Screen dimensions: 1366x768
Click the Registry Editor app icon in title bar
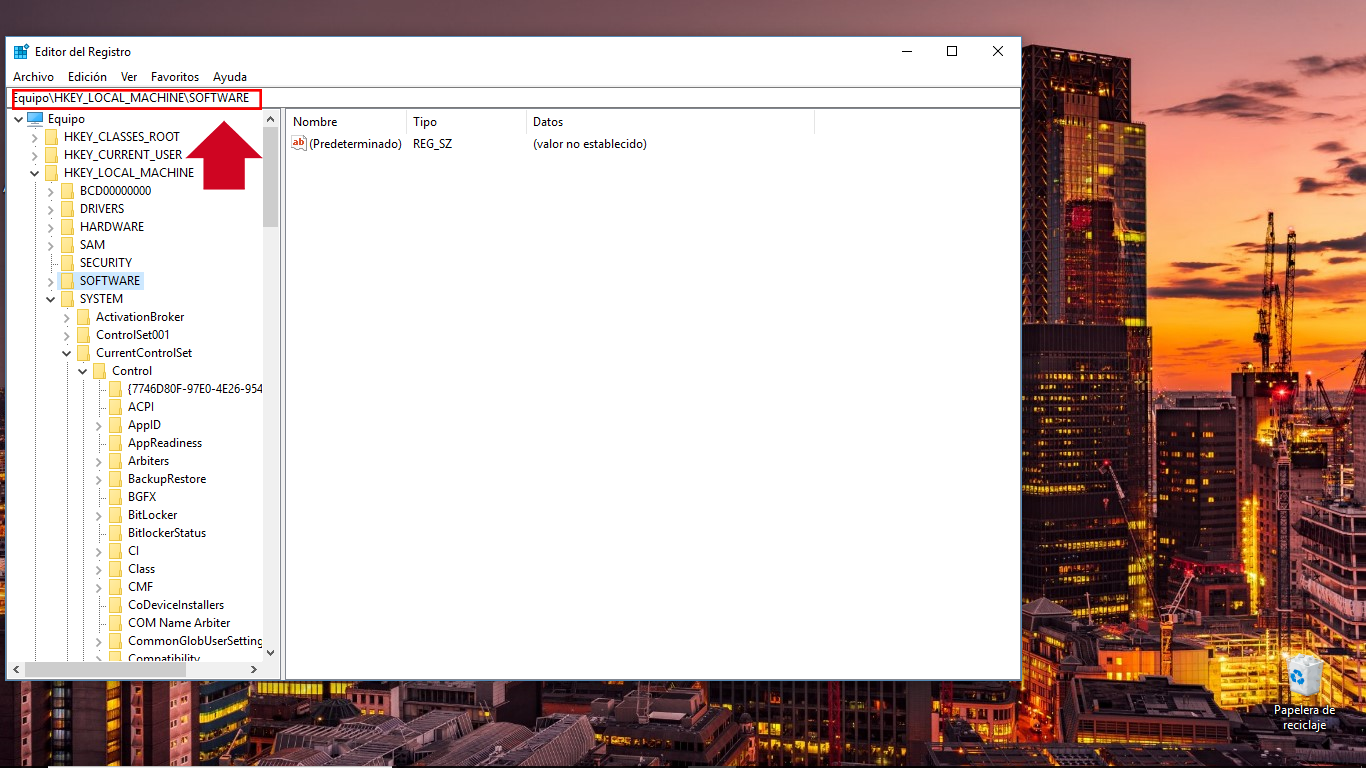[21, 52]
